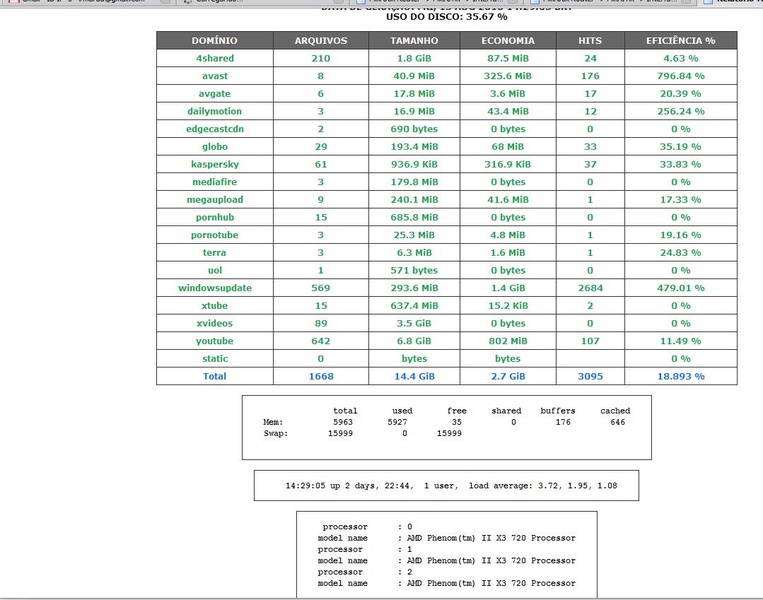This screenshot has height=600, width=763.
Task: Click total files value 1668
Action: (321, 376)
